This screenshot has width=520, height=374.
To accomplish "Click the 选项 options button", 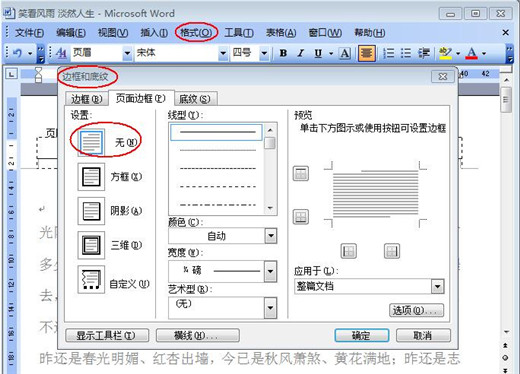I will coord(416,310).
